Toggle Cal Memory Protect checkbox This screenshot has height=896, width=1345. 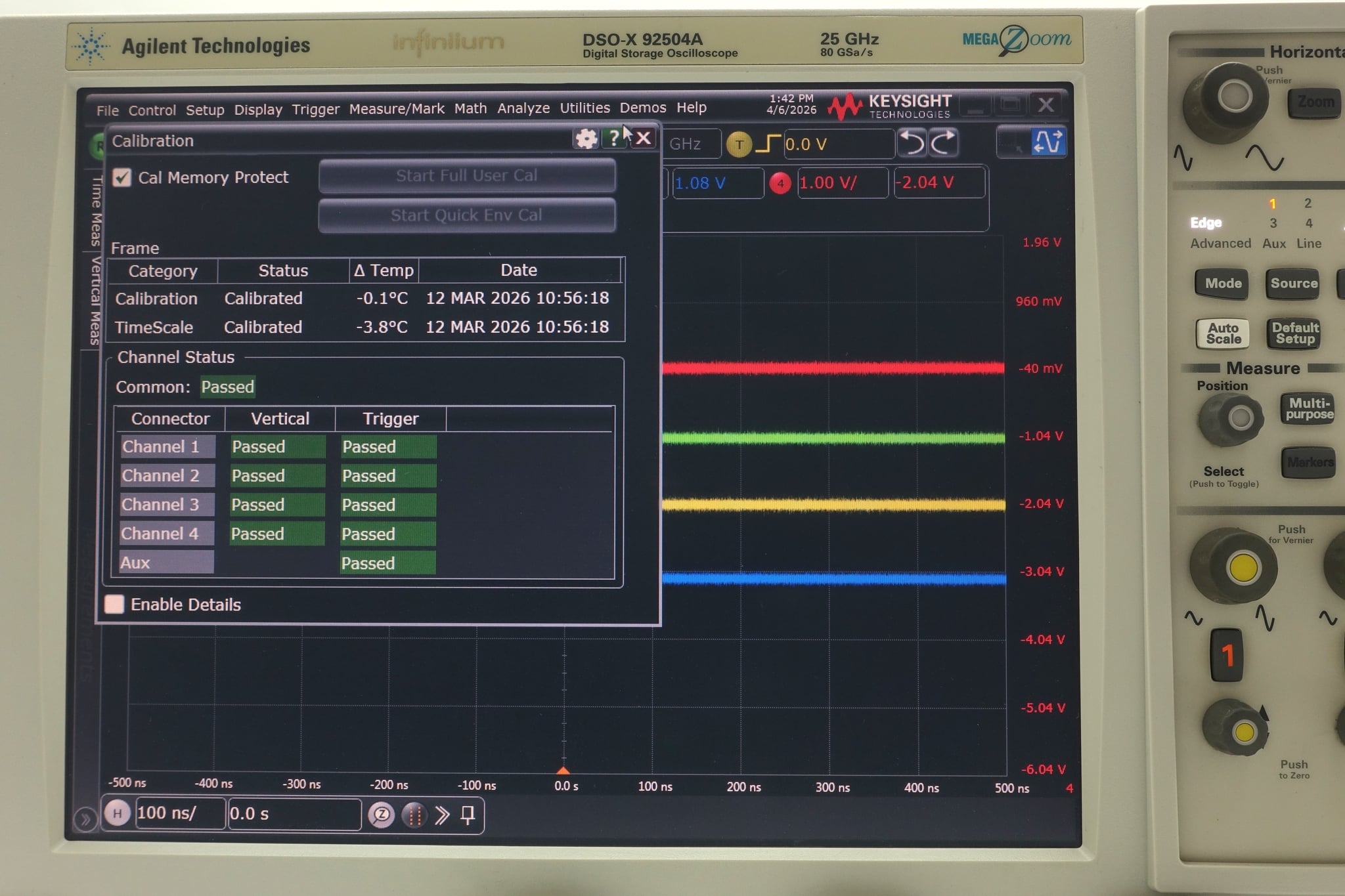(122, 177)
